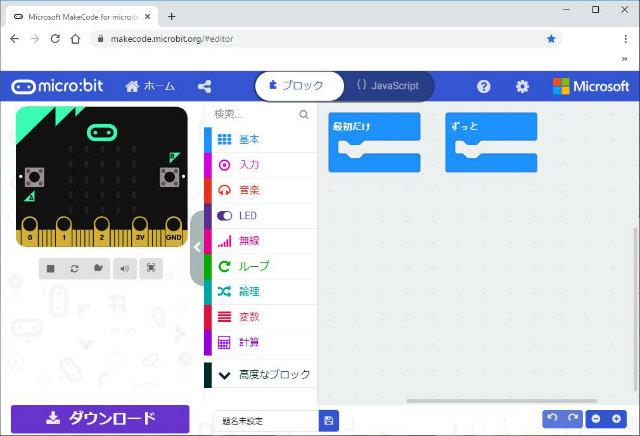Open a new browser tab

[x=172, y=16]
